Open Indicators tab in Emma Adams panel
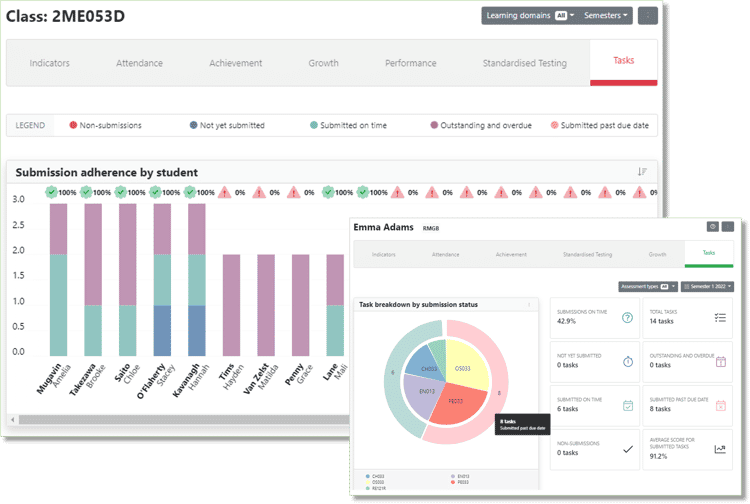750x504 pixels. point(384,254)
